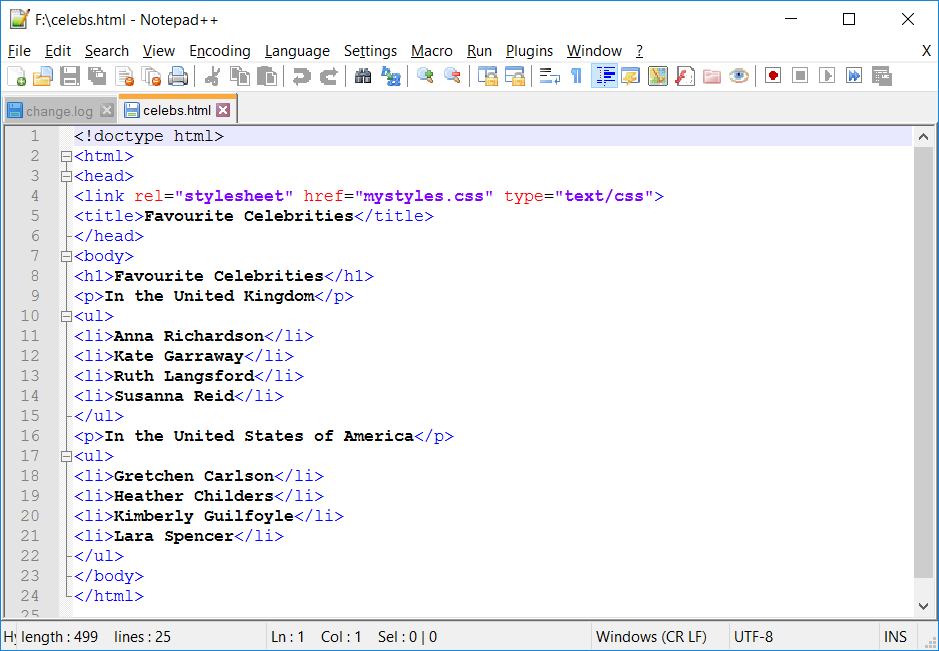
Task: Open the Encoding menu
Action: pyautogui.click(x=220, y=51)
